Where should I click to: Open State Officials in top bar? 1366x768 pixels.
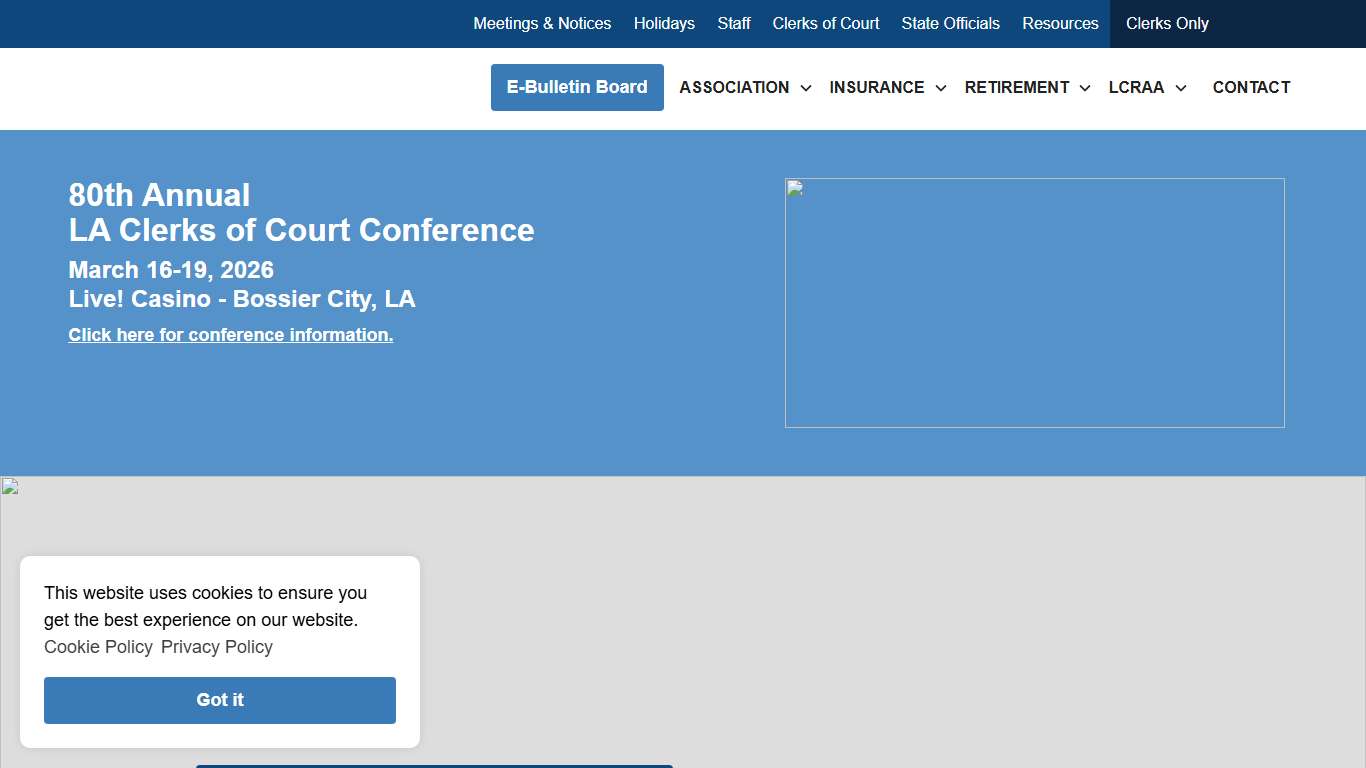pos(950,23)
